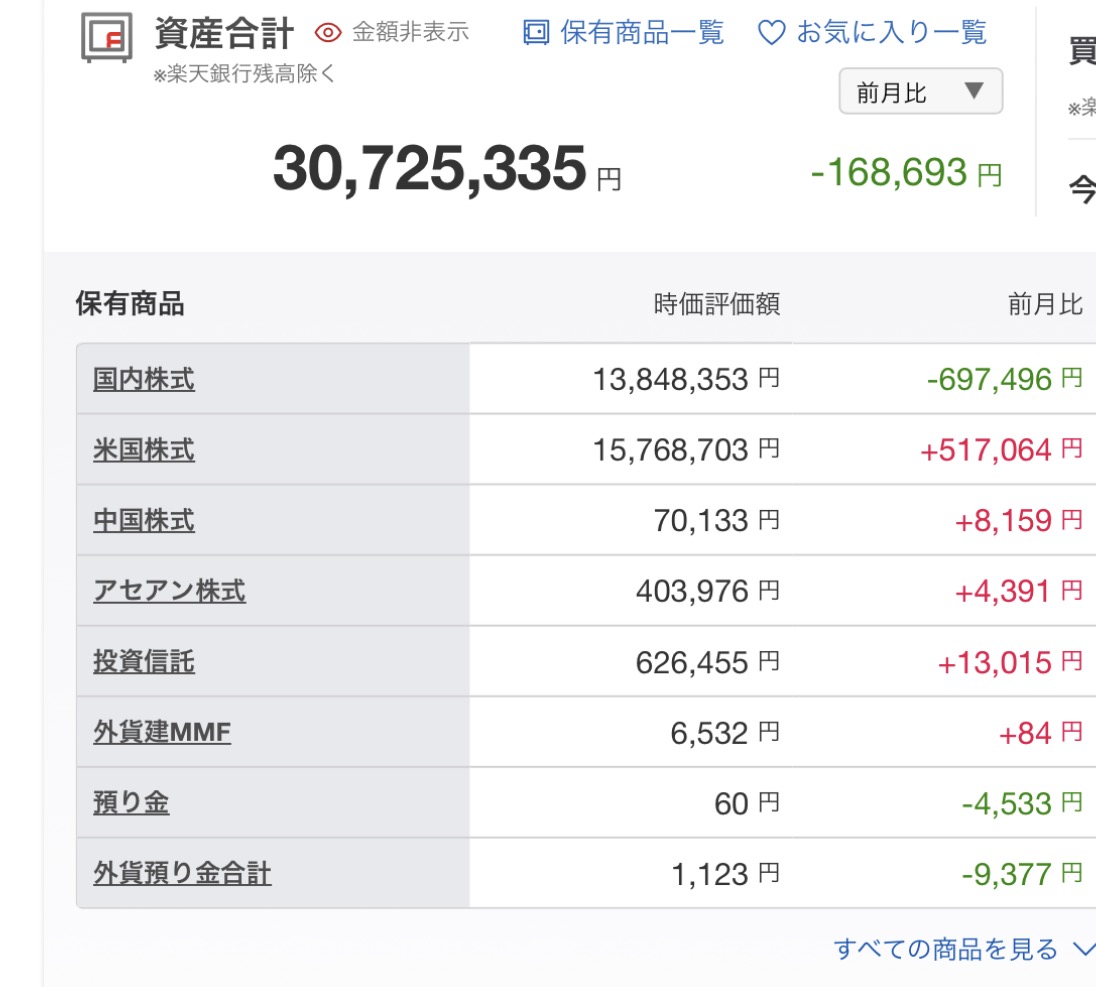Go to 投資信託 holdings
Screen dimensions: 1096x987
click(144, 662)
